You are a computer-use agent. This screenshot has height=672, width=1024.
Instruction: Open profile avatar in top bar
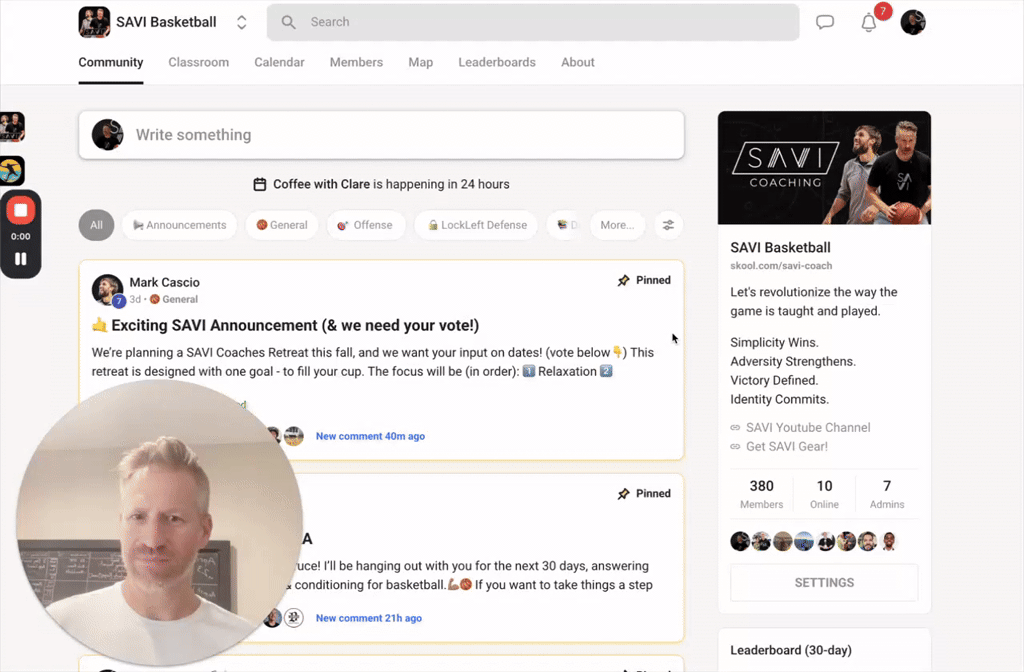coord(913,22)
